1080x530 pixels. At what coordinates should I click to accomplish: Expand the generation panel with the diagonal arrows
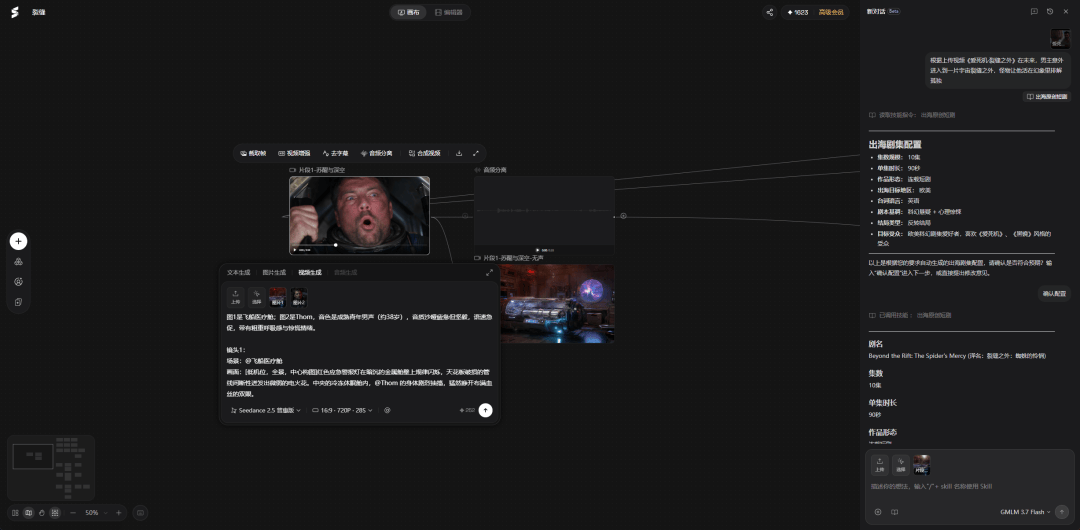pyautogui.click(x=489, y=272)
